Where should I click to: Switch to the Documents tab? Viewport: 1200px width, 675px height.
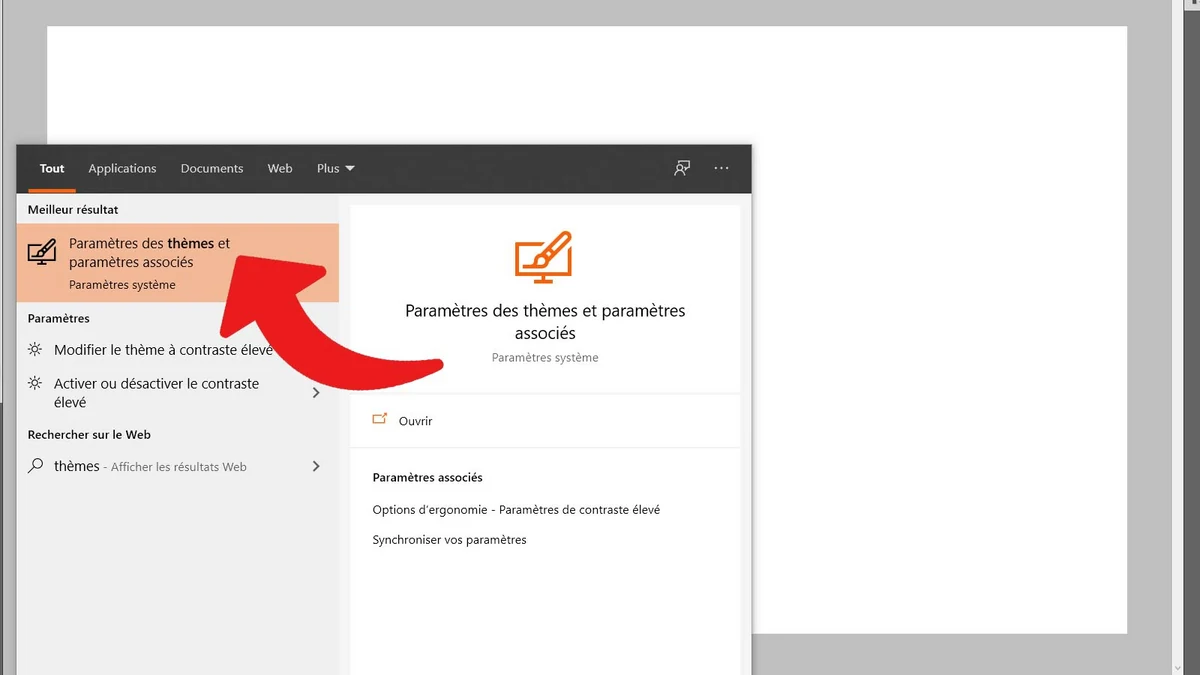212,168
